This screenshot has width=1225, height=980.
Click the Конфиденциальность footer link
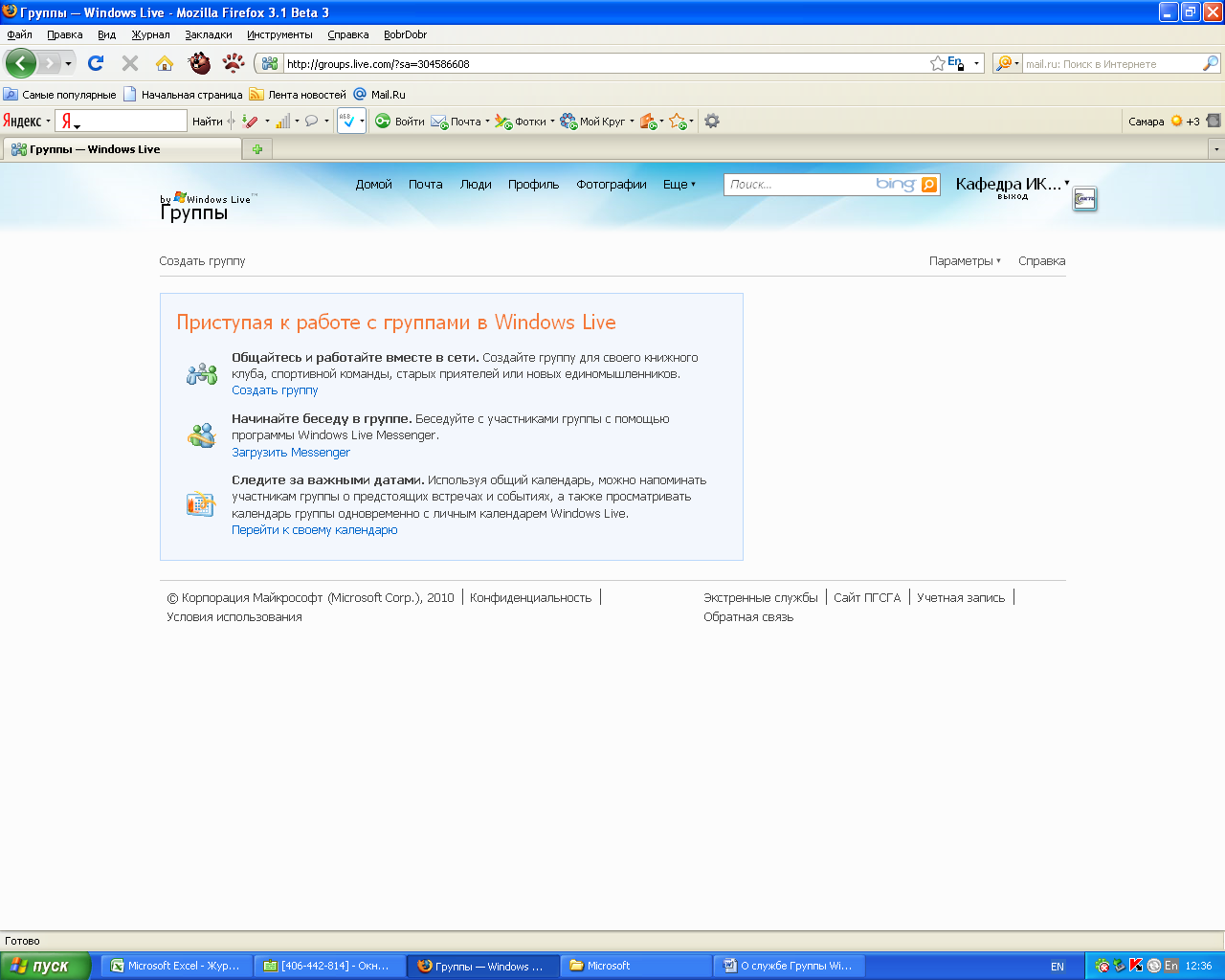531,598
